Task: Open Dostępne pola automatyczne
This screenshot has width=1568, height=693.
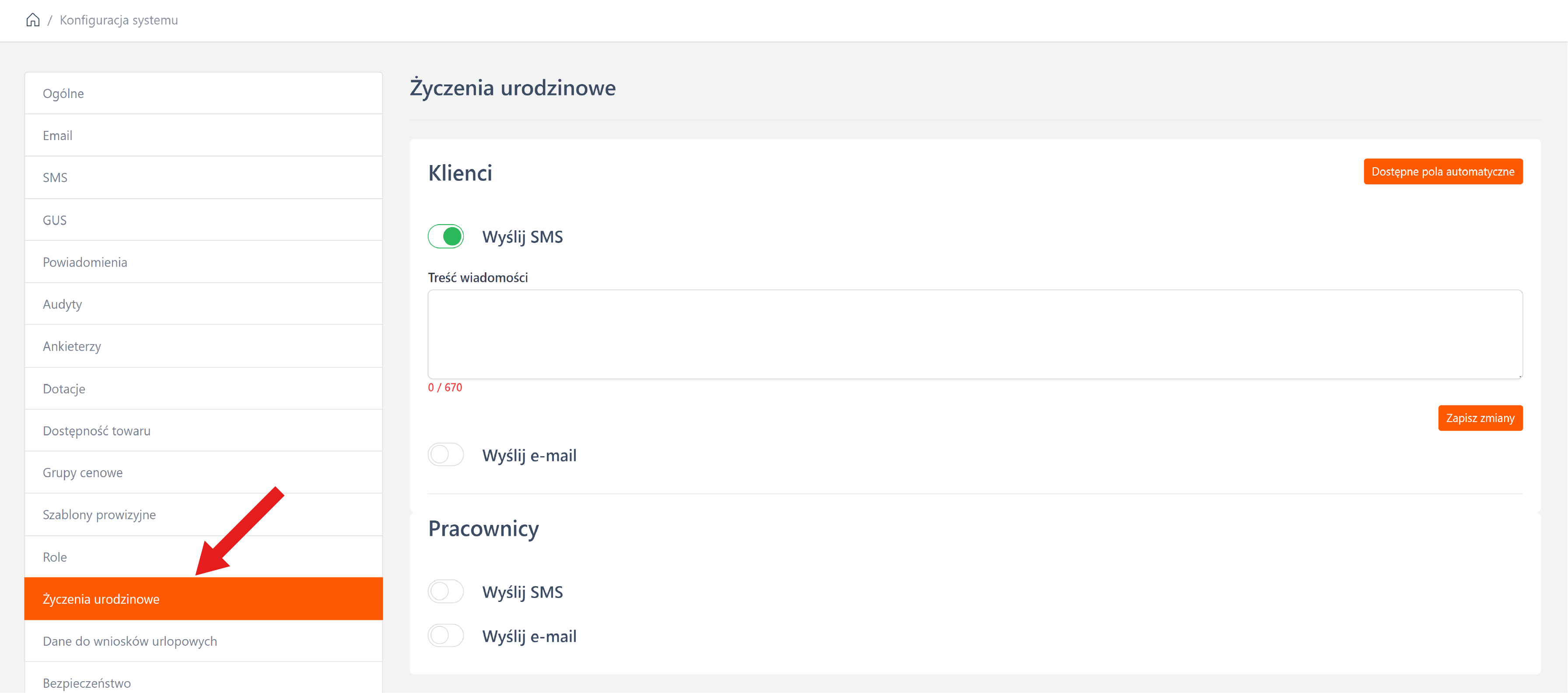Action: pos(1442,172)
